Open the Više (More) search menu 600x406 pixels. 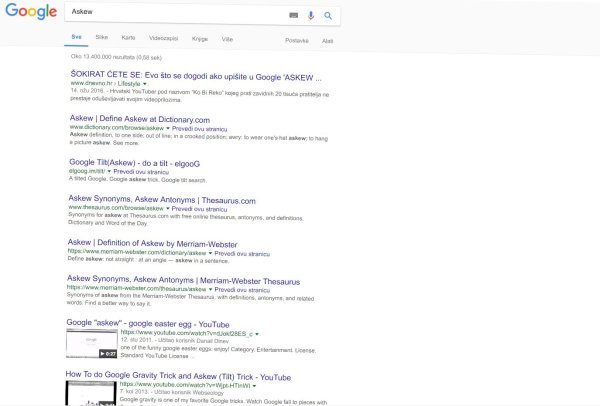point(227,37)
